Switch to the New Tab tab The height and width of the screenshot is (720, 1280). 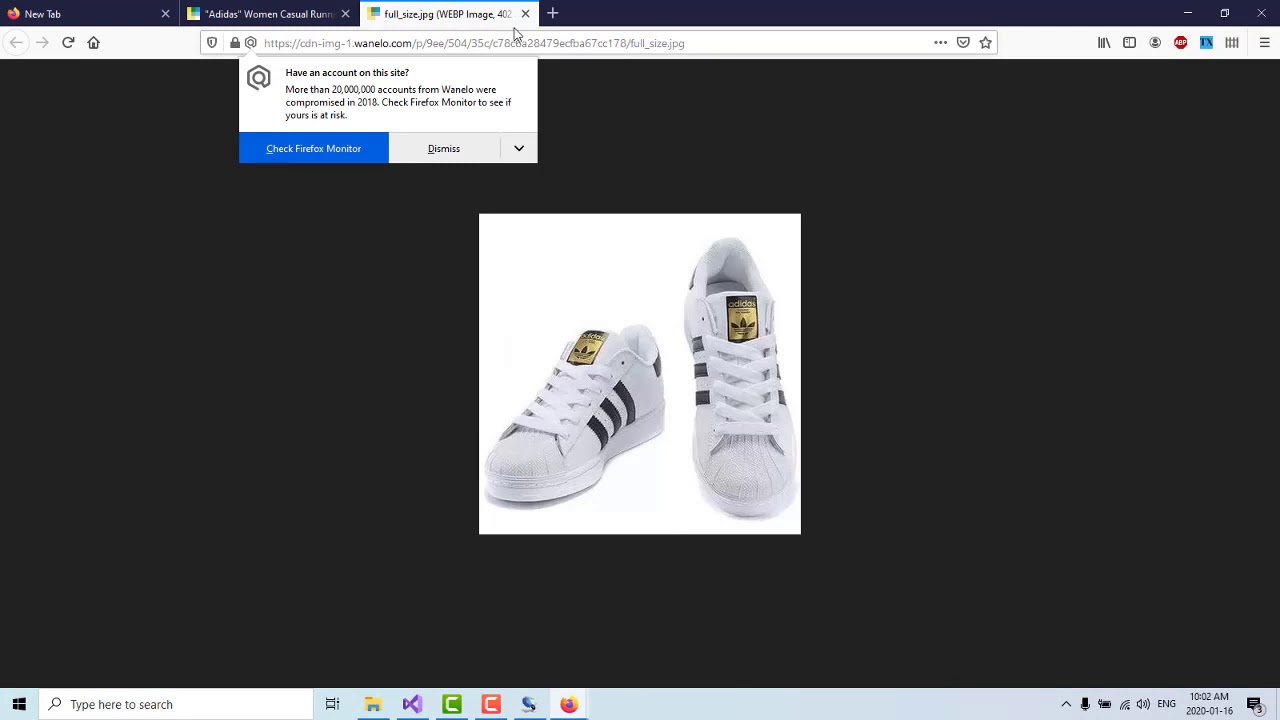pos(78,14)
